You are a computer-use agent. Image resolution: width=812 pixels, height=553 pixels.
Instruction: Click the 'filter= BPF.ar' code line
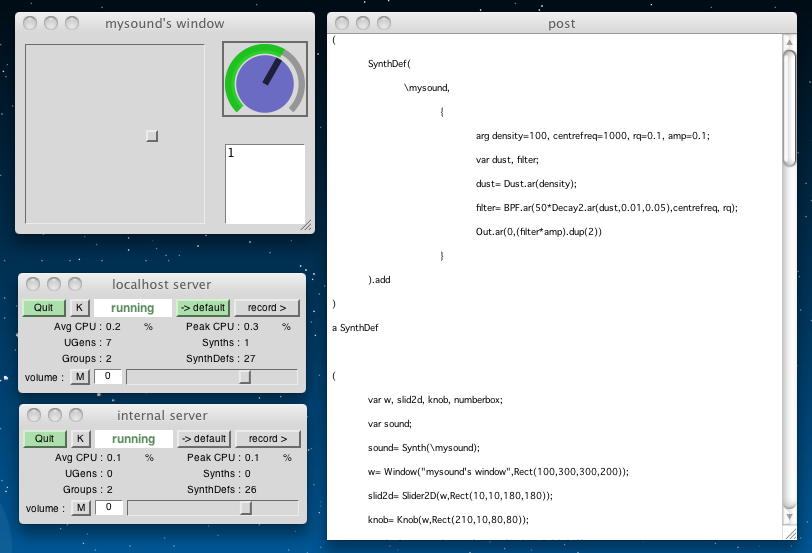point(606,208)
